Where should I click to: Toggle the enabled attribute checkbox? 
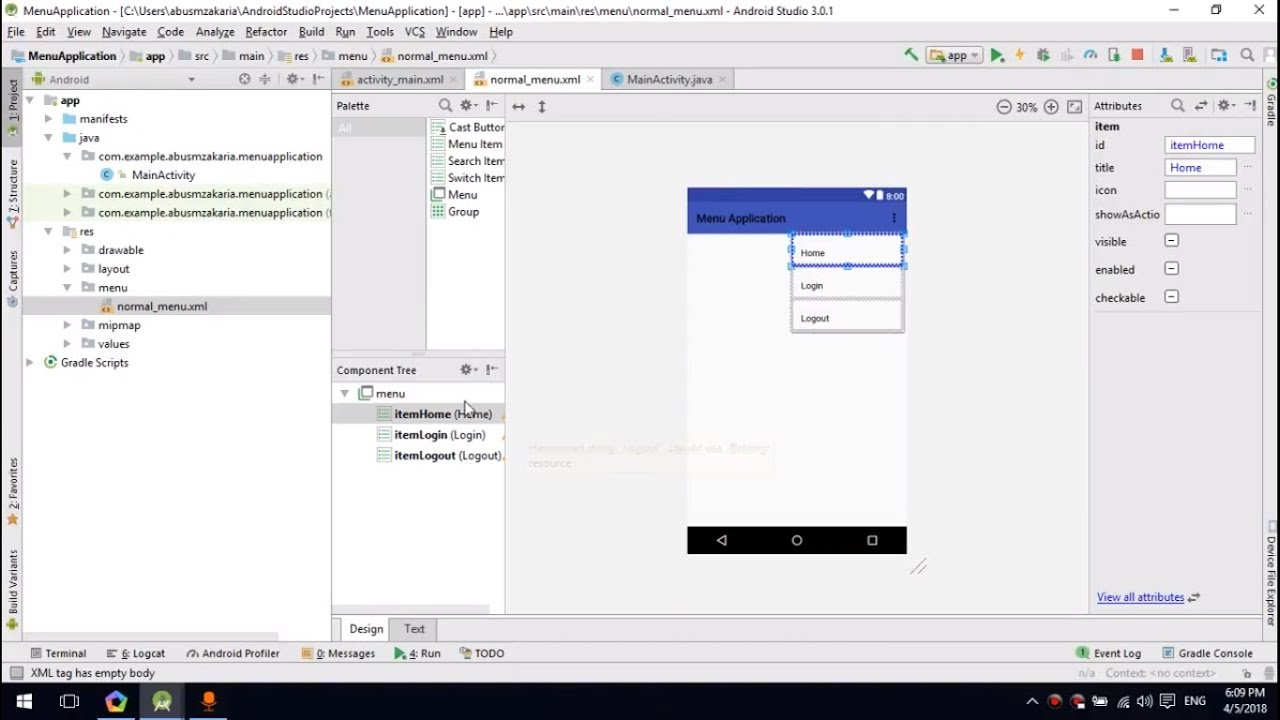tap(1171, 269)
